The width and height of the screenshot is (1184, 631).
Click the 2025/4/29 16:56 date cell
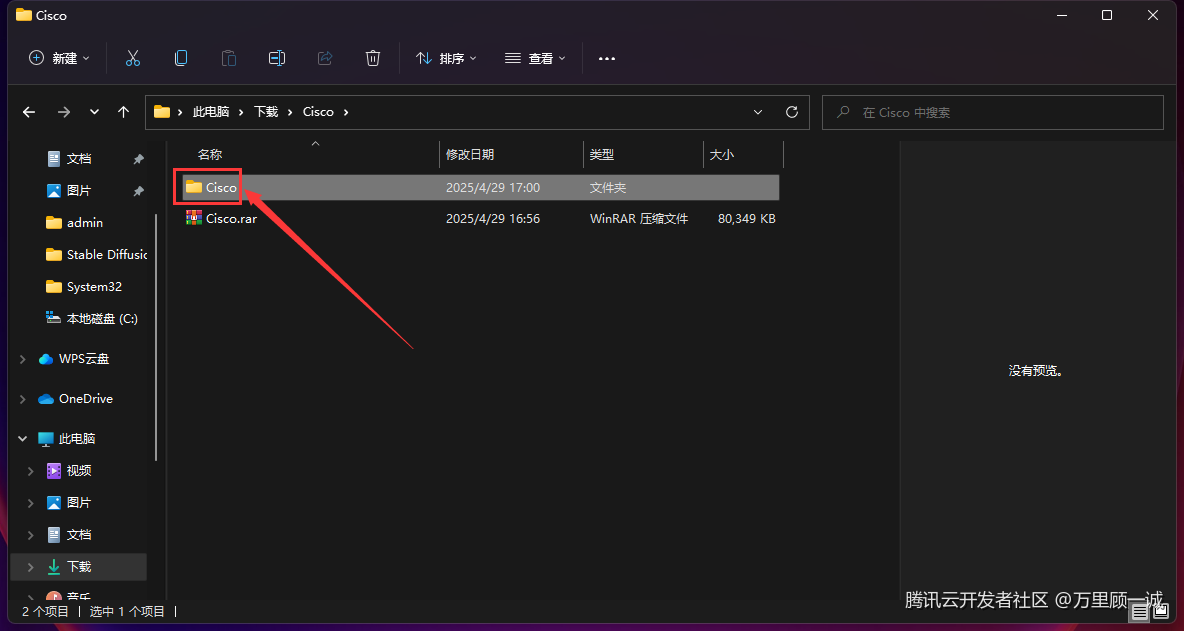(493, 219)
